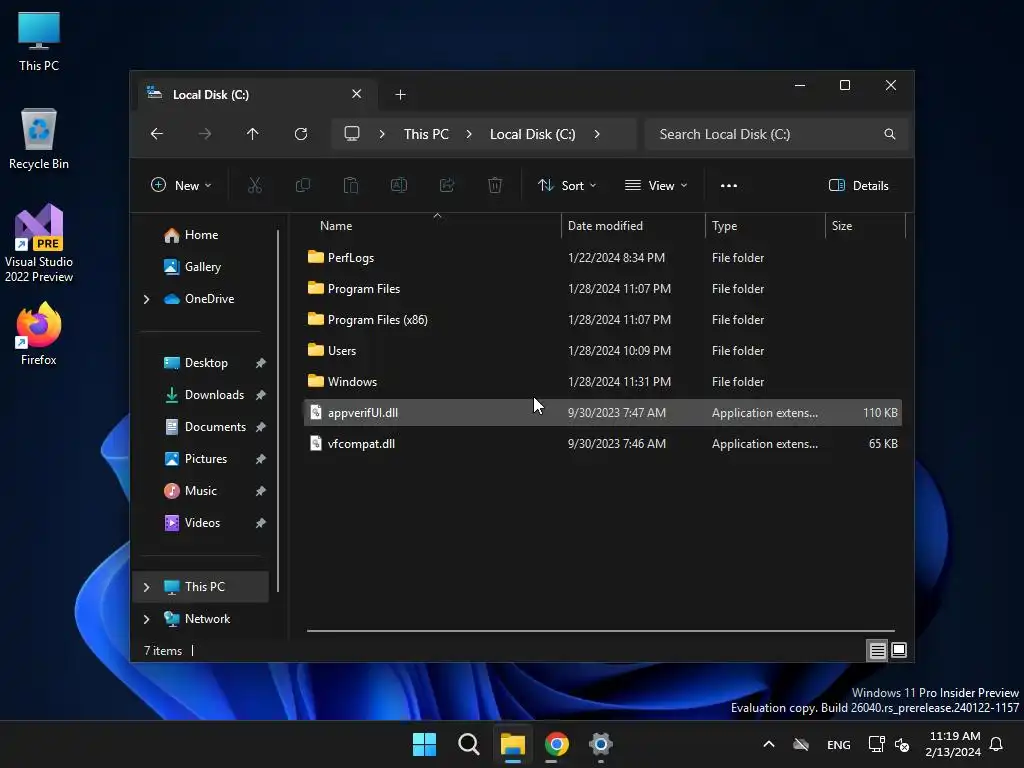Select the Firefox desktop shortcut
This screenshot has width=1024, height=768.
point(39,334)
